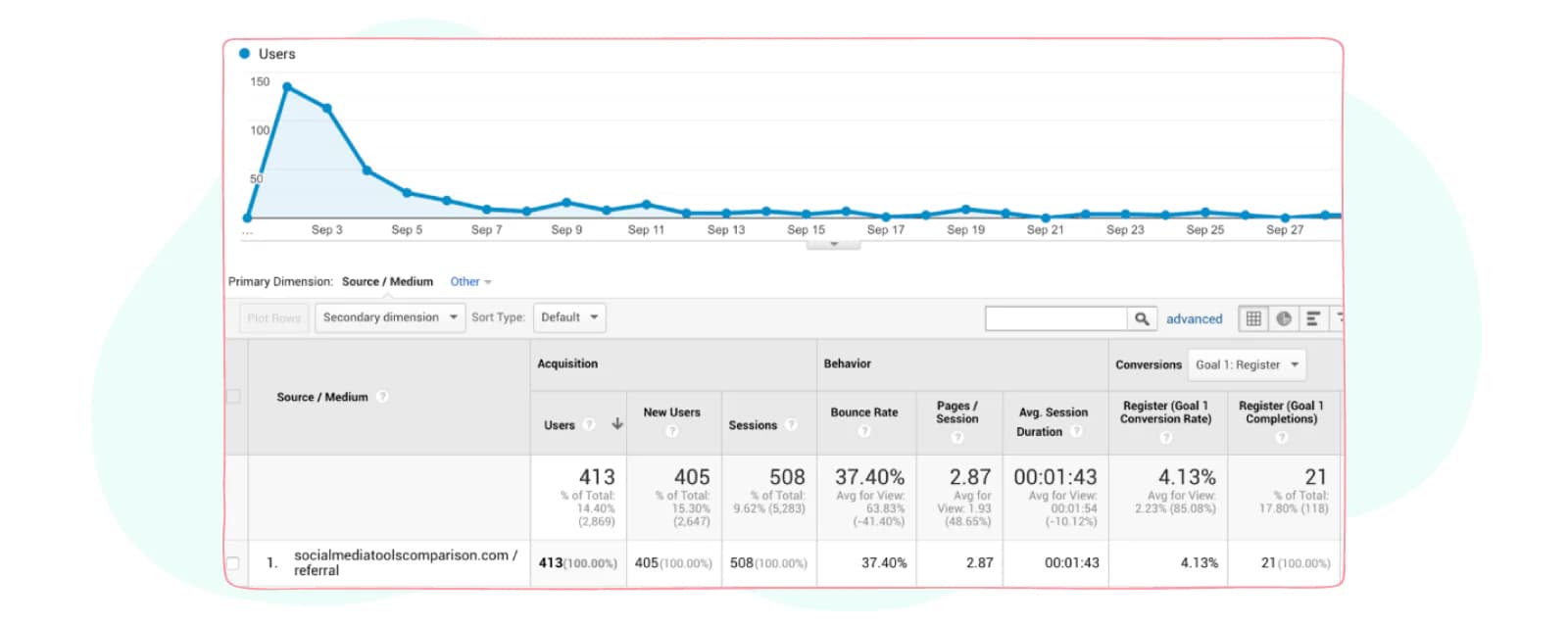Image resolution: width=1568 pixels, height=627 pixels.
Task: Click the help icon beside Source / Medium
Action: (x=382, y=397)
